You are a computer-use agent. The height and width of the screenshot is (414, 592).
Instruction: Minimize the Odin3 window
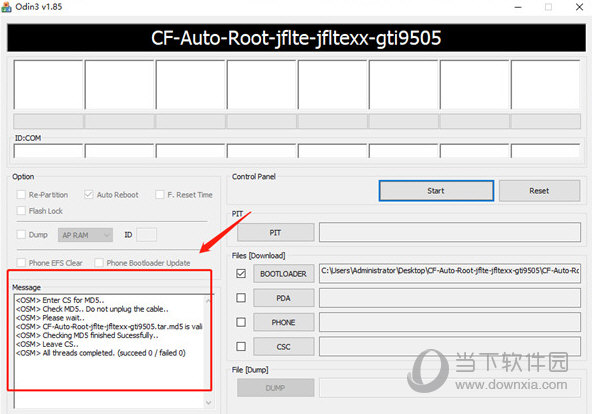518,7
